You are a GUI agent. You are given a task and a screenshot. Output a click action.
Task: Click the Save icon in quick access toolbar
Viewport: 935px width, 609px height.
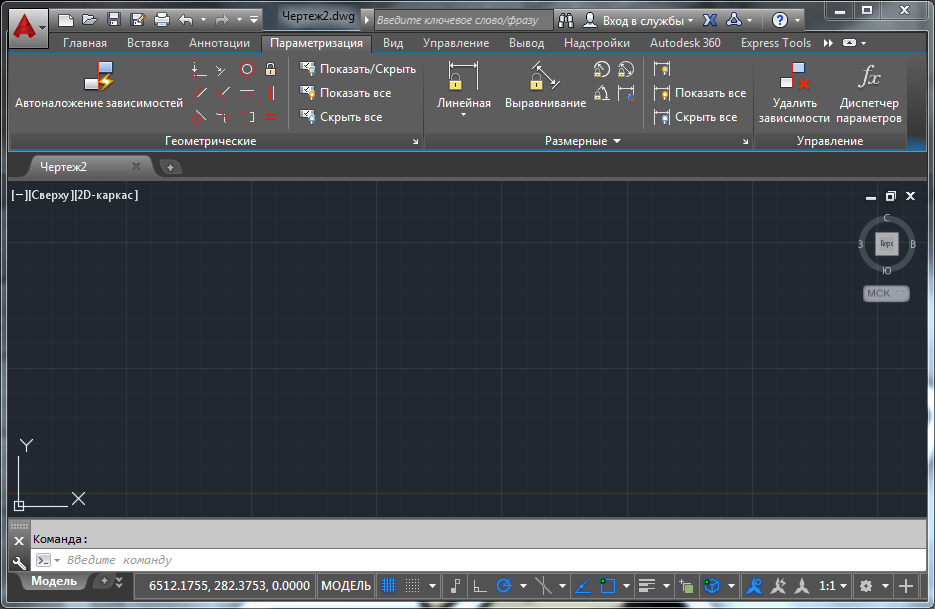tap(114, 20)
